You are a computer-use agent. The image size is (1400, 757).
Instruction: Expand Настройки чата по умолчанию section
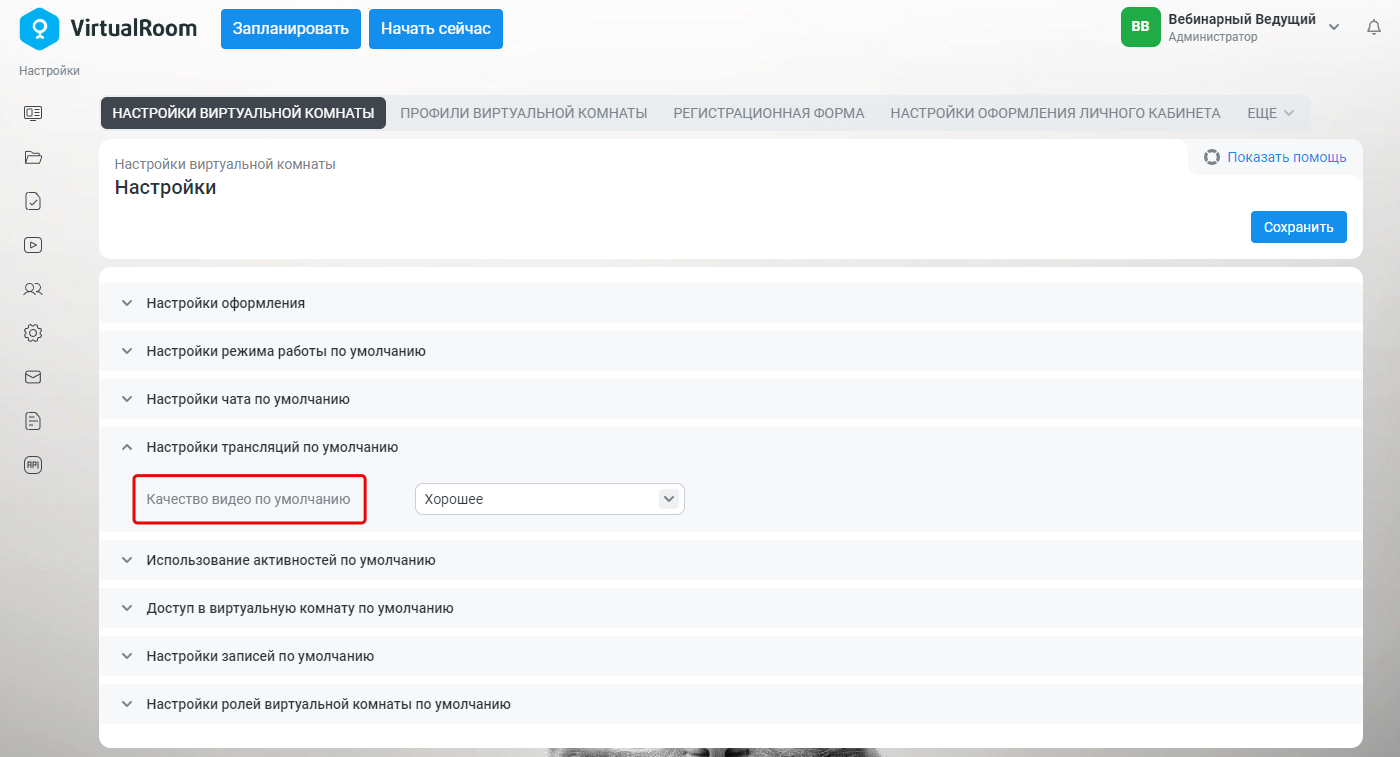(730, 399)
